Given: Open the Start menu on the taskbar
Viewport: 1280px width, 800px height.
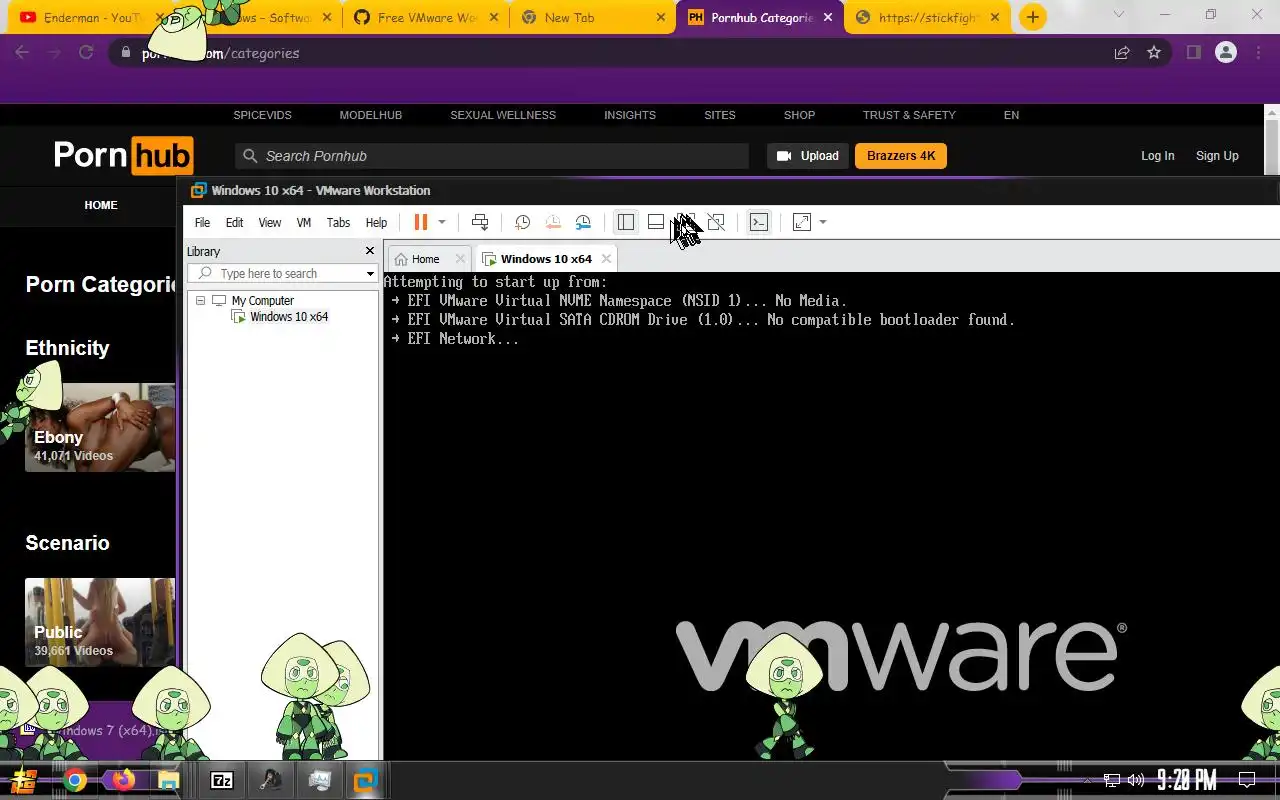Looking at the screenshot, I should 24,780.
